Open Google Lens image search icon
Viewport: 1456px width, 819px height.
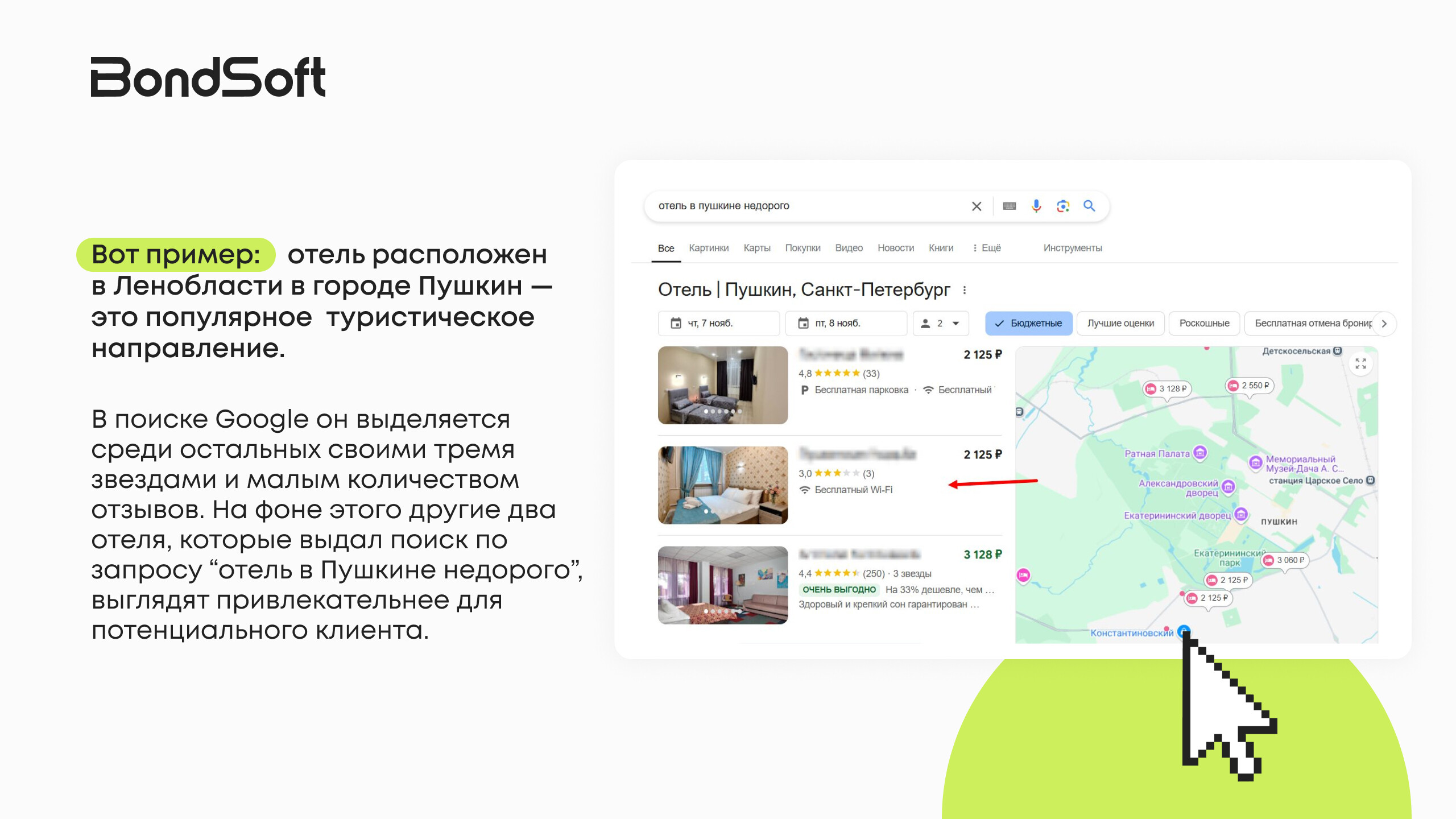[x=1062, y=206]
